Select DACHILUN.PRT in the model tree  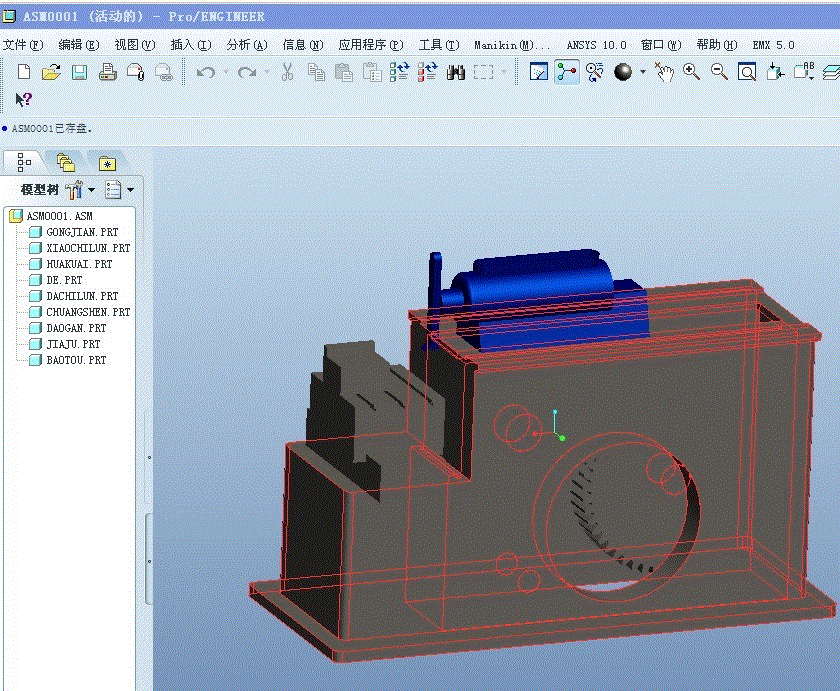tap(82, 296)
